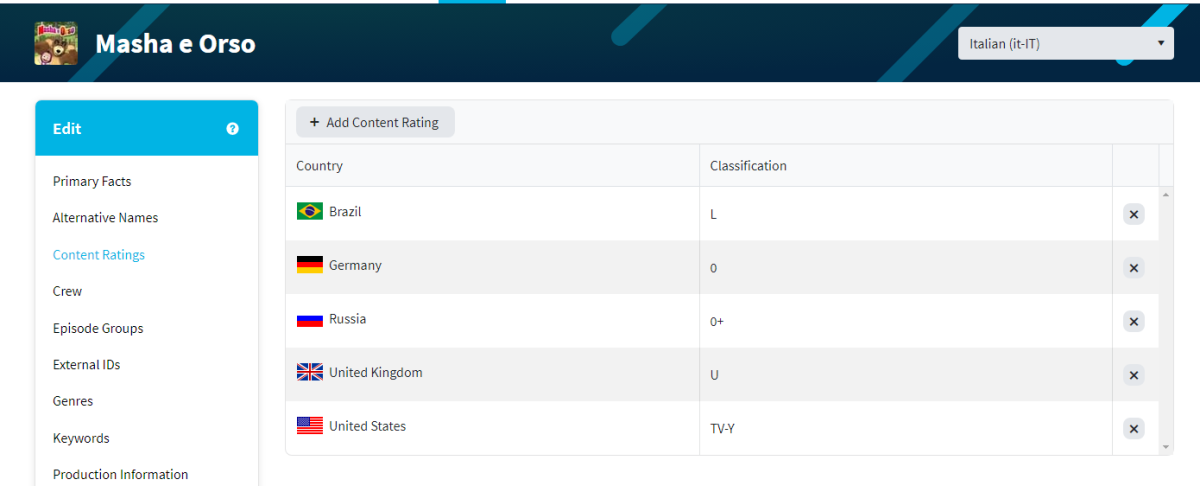Image resolution: width=1200 pixels, height=486 pixels.
Task: Click the Edit panel header
Action: coord(146,128)
